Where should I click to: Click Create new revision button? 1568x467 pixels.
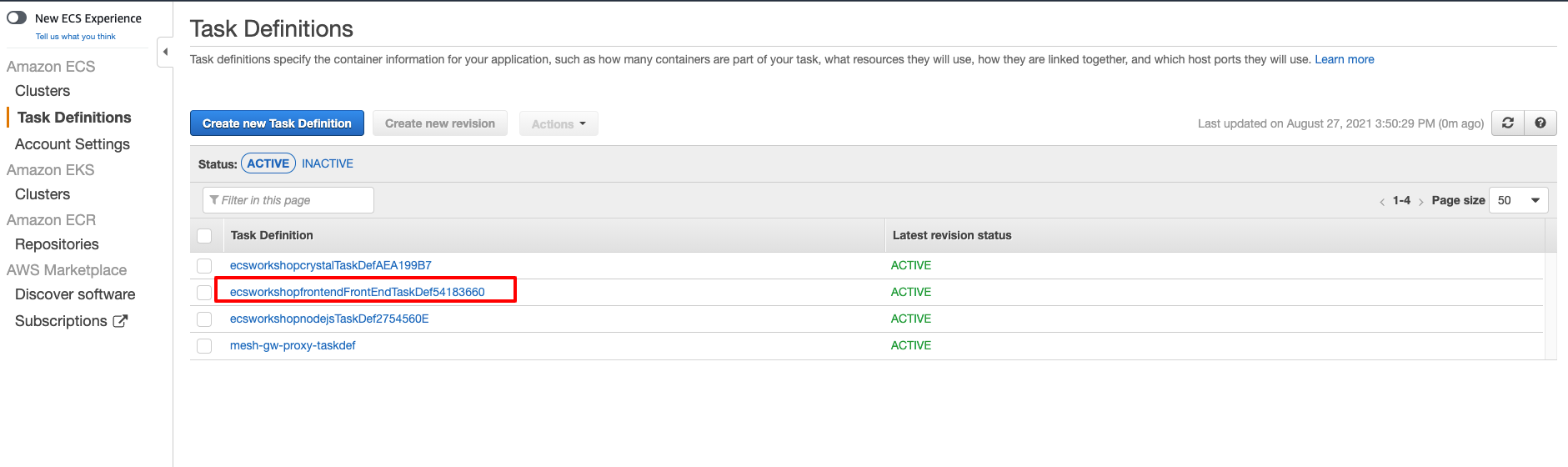pos(440,123)
